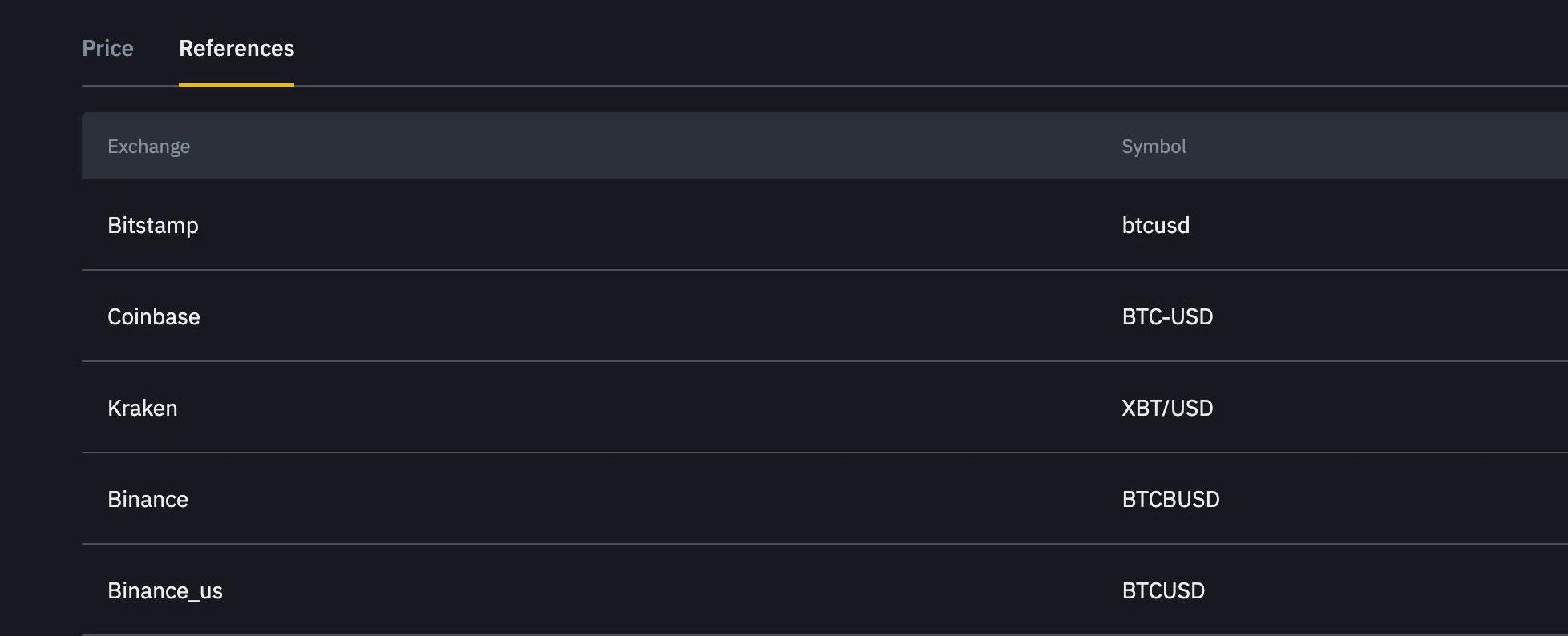Click the btcusd symbol for Bitstamp
Viewport: 1568px width, 636px height.
coord(1155,226)
